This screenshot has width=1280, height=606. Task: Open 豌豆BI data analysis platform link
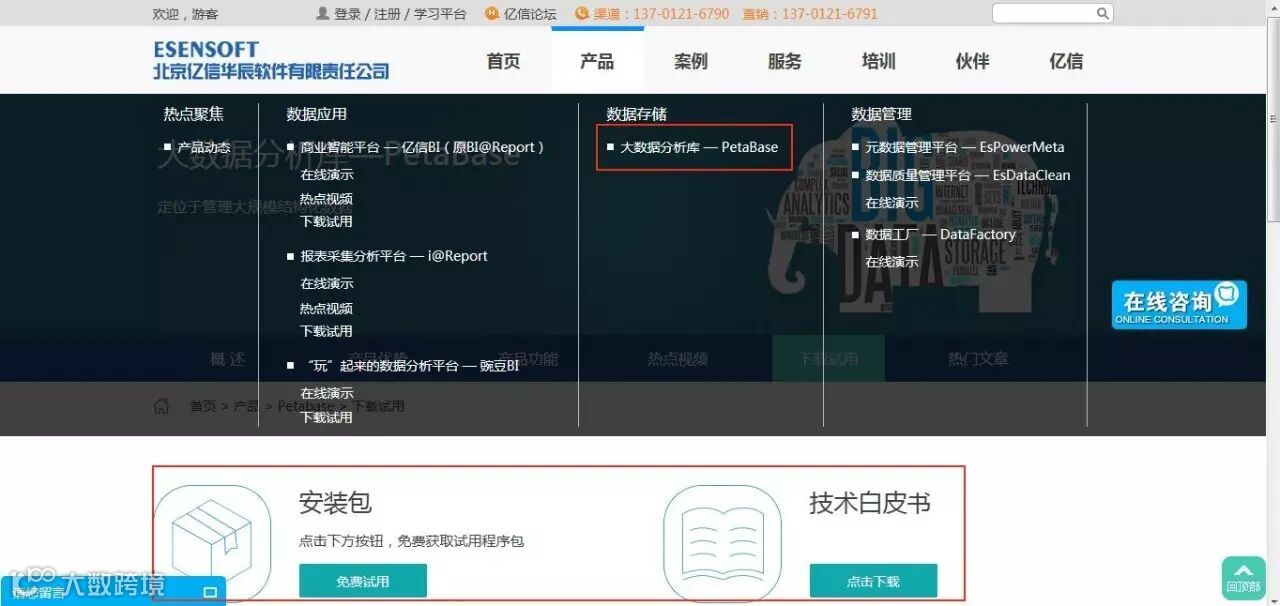point(410,366)
